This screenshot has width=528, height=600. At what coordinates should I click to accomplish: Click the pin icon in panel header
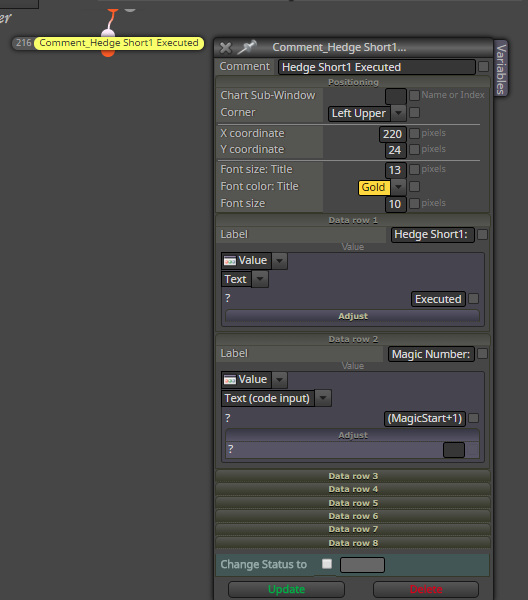pos(247,47)
